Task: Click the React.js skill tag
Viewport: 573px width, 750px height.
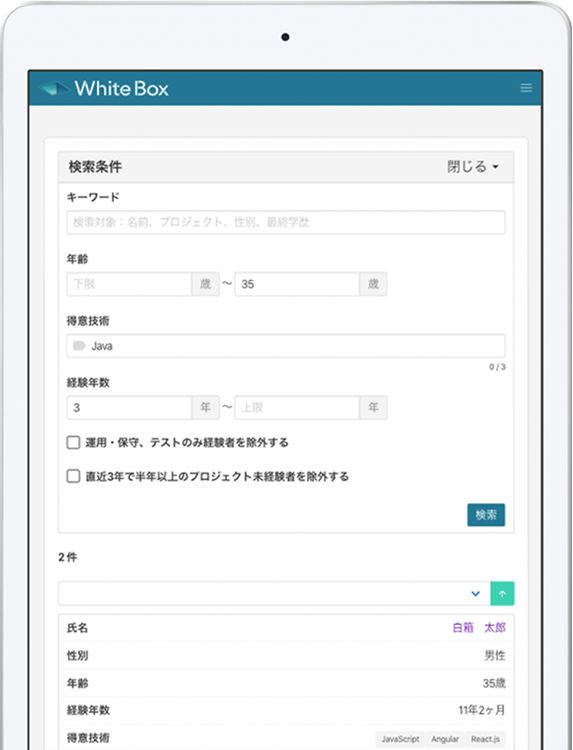Action: pyautogui.click(x=485, y=739)
